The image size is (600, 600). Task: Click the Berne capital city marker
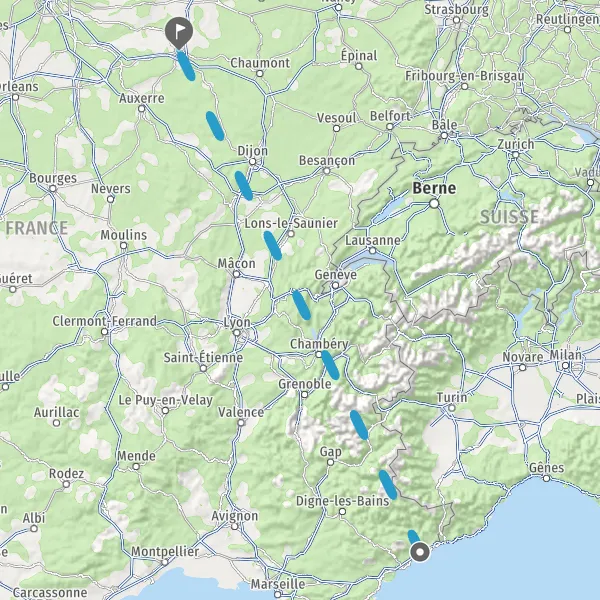(434, 203)
